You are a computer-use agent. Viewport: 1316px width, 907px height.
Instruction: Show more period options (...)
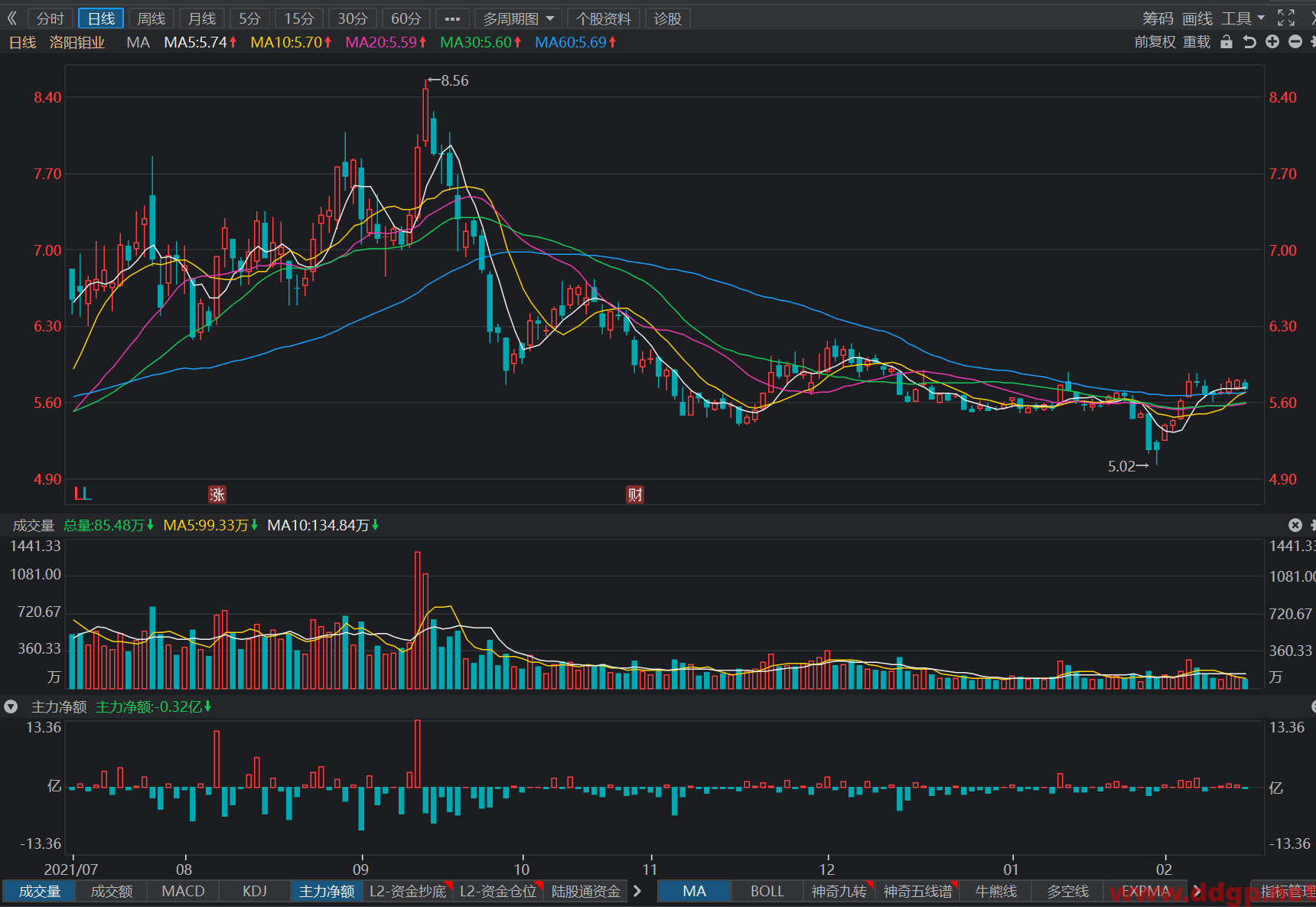pyautogui.click(x=452, y=18)
